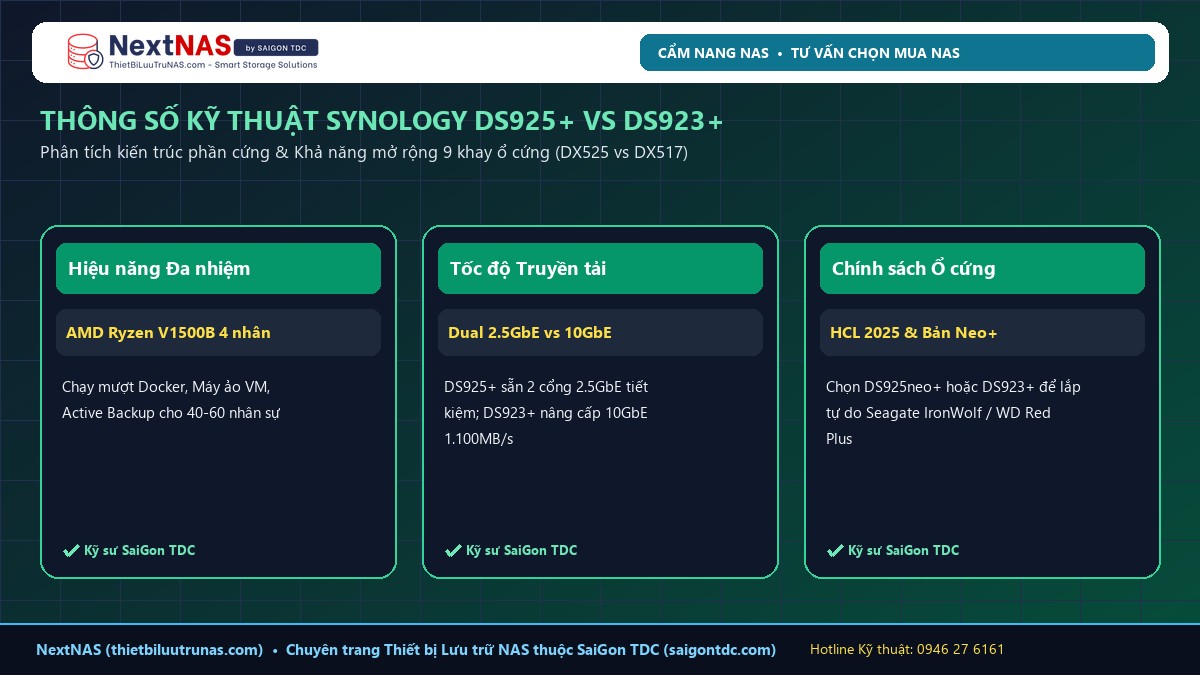Select the Tốc độ Truyền tải header
The height and width of the screenshot is (675, 1200).
600,268
